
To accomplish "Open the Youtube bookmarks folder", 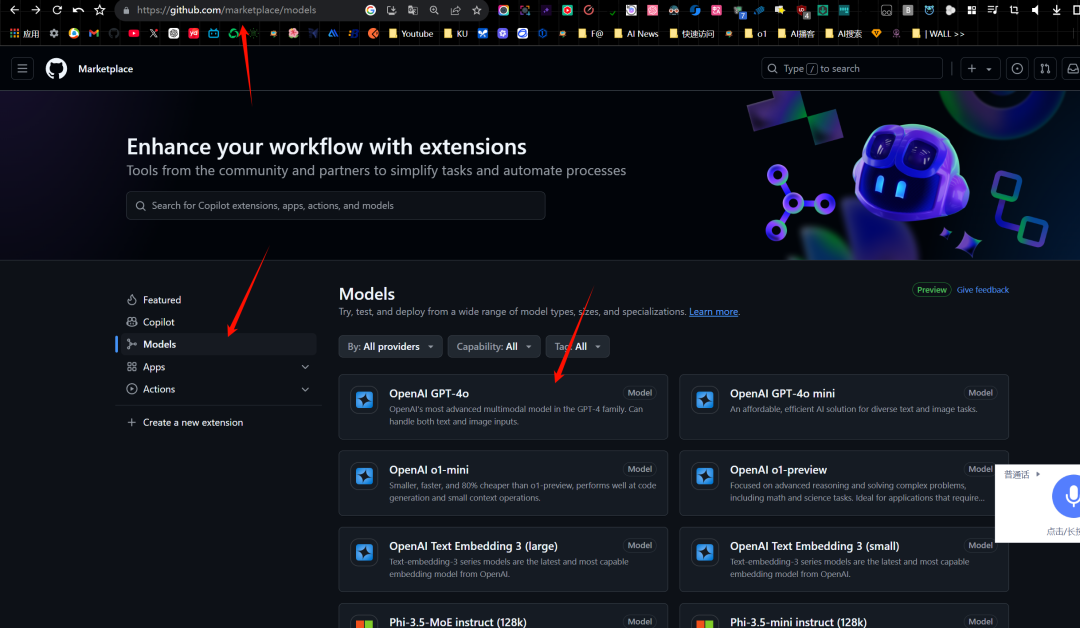I will 411,33.
